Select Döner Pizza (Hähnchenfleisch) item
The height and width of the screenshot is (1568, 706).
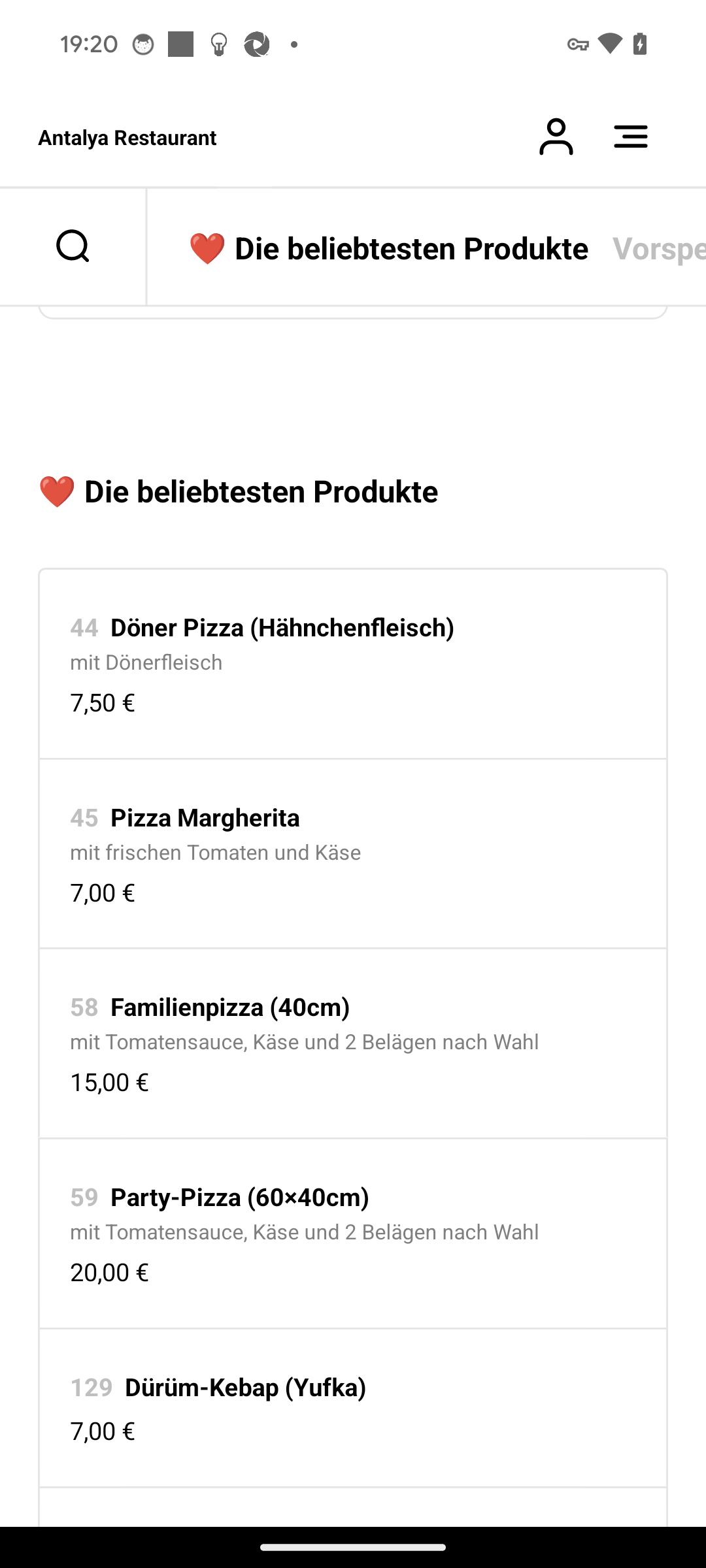click(353, 664)
